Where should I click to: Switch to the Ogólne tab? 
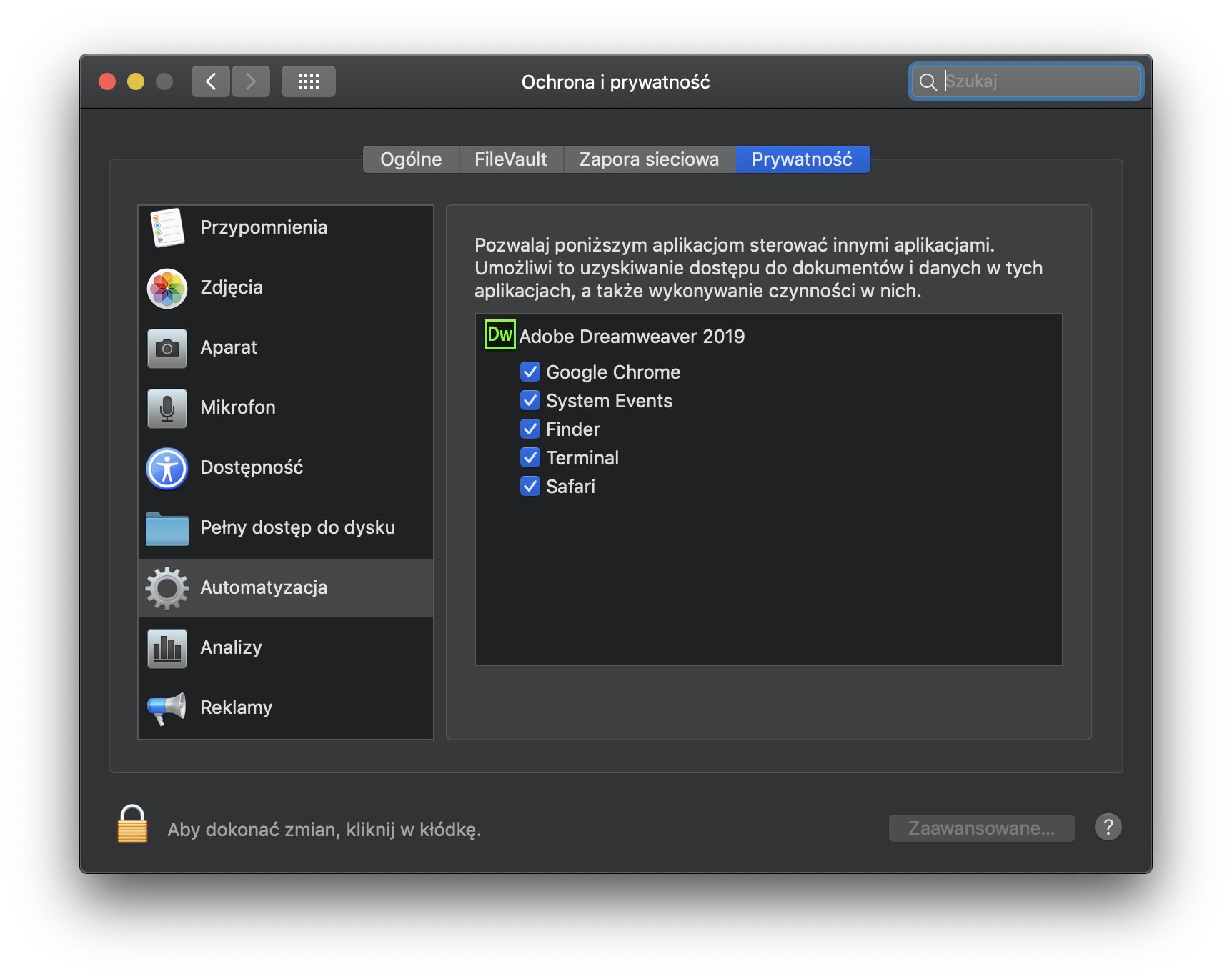pyautogui.click(x=411, y=159)
